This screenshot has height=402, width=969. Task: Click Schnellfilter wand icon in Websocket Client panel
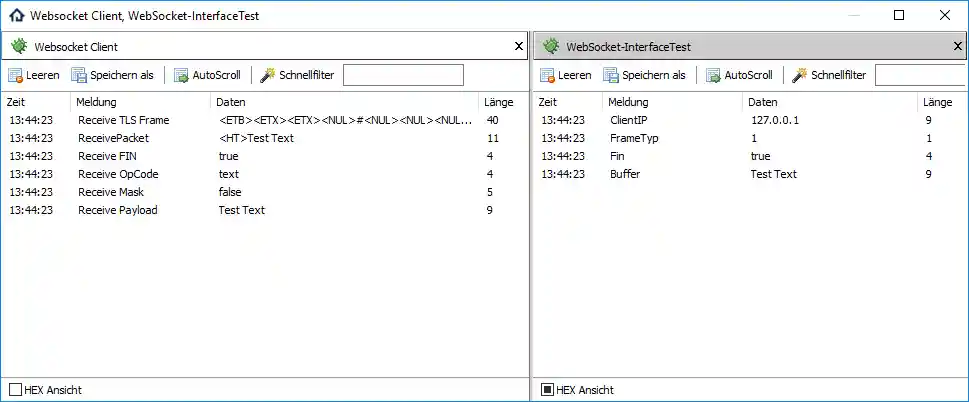(x=268, y=75)
